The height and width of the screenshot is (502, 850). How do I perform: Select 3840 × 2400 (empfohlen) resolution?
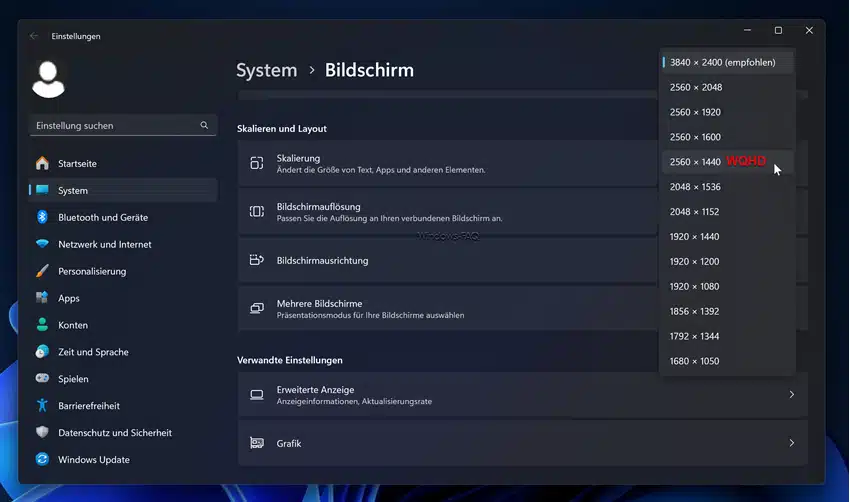point(727,62)
